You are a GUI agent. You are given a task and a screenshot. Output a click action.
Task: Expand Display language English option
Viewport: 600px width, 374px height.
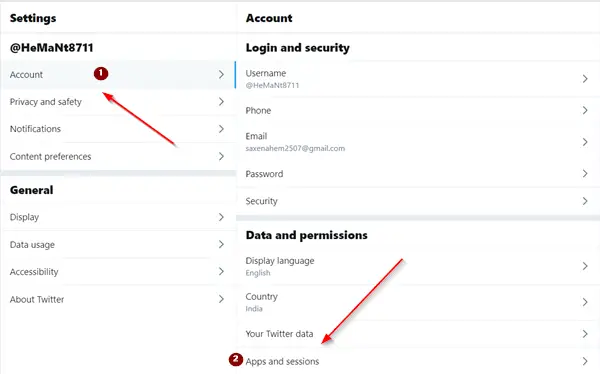418,266
